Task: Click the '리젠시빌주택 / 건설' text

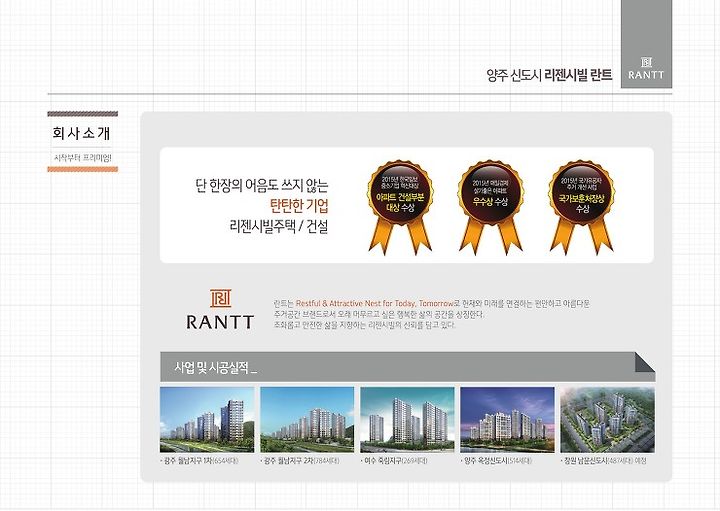Action: (x=278, y=226)
